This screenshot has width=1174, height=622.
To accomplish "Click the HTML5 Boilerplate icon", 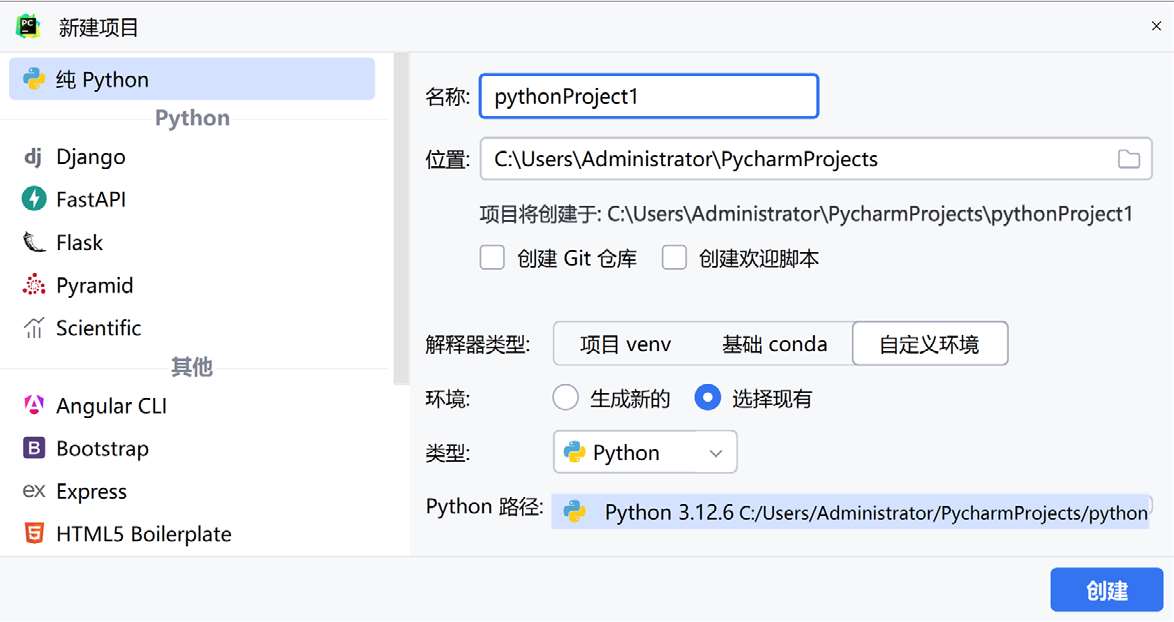I will coord(34,534).
